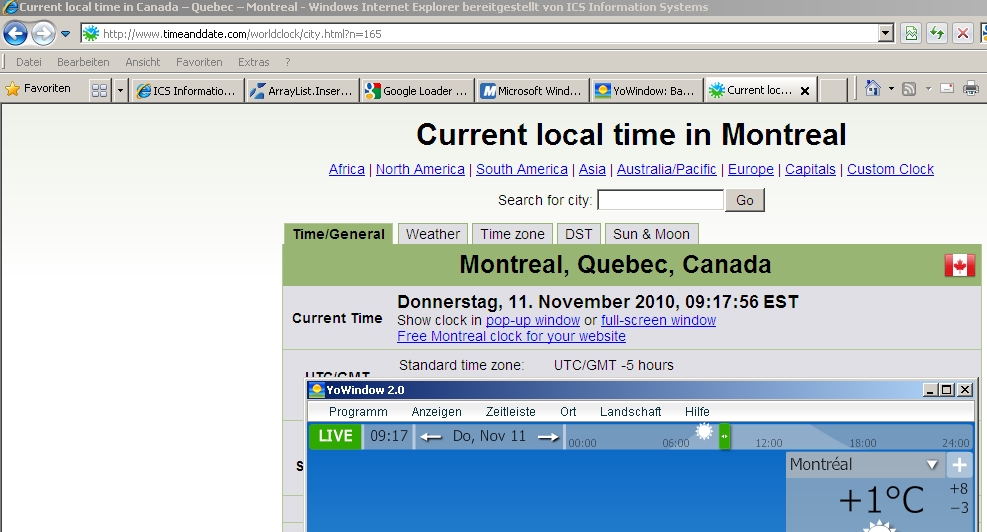Viewport: 987px width, 532px height.
Task: Open the Extras menu
Action: click(254, 62)
